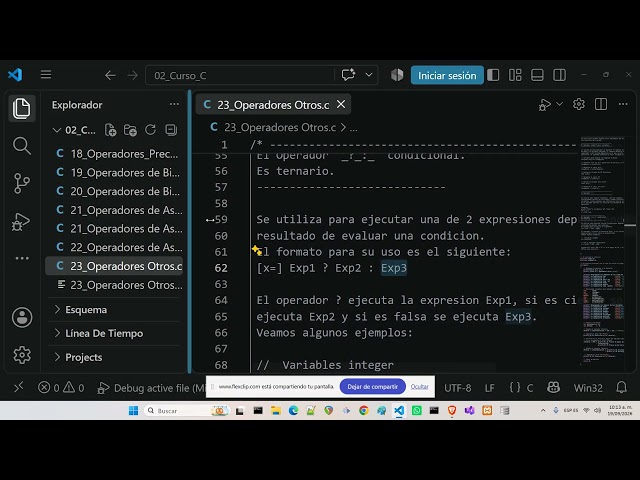This screenshot has height=480, width=640.
Task: Split the editor to the right
Action: 601,104
